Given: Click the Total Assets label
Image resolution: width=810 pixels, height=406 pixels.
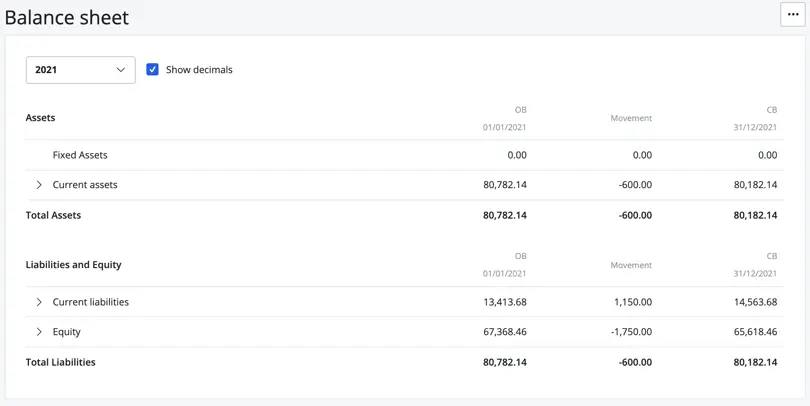Looking at the screenshot, I should (x=53, y=215).
